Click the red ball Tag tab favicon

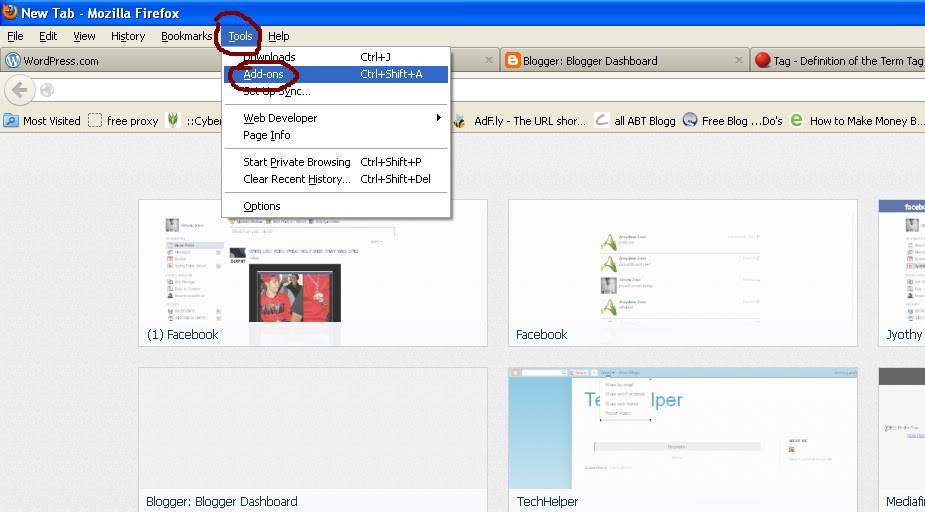(762, 60)
